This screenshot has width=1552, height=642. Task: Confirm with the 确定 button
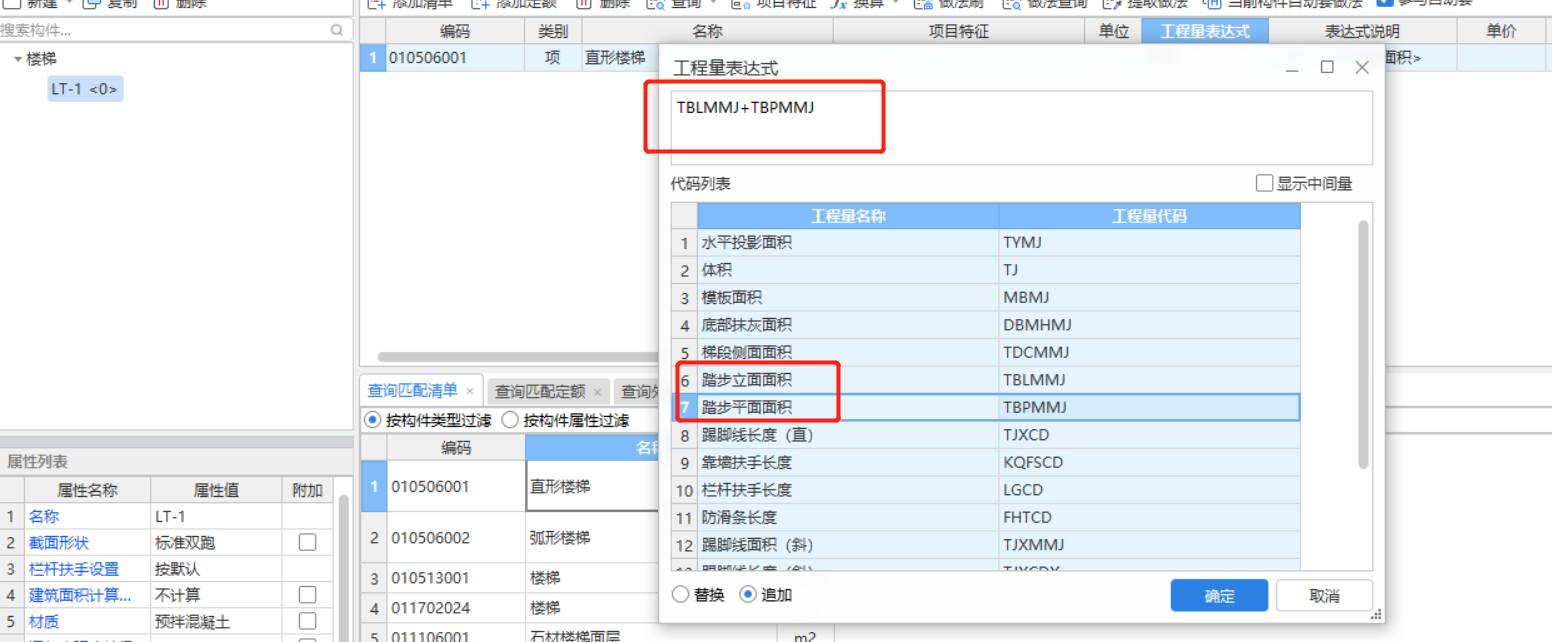point(1219,595)
